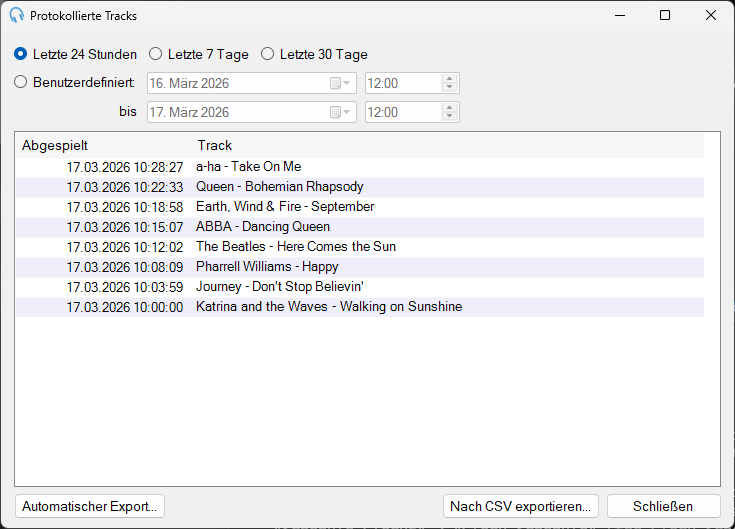Maximize the Protokollierte Tracks window
The width and height of the screenshot is (735, 529).
point(665,15)
